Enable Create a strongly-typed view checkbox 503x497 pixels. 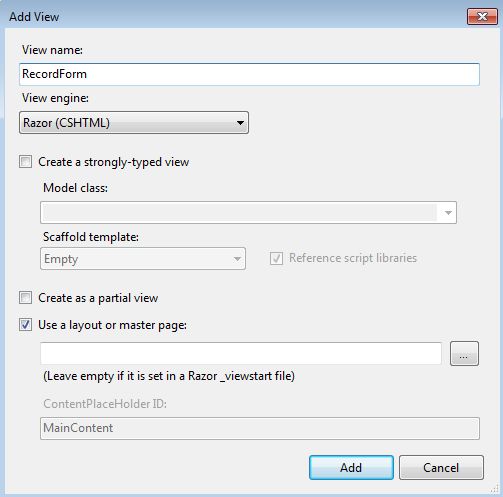pos(25,162)
